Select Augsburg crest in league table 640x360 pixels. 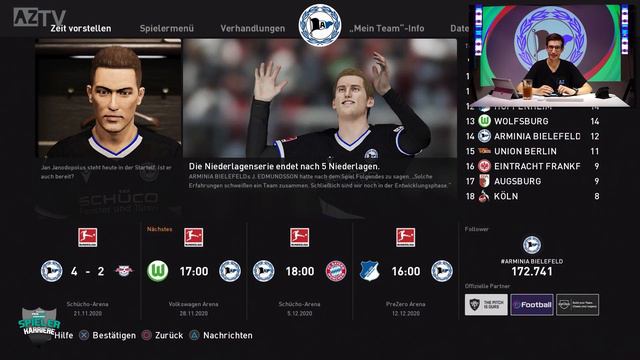[x=484, y=181]
